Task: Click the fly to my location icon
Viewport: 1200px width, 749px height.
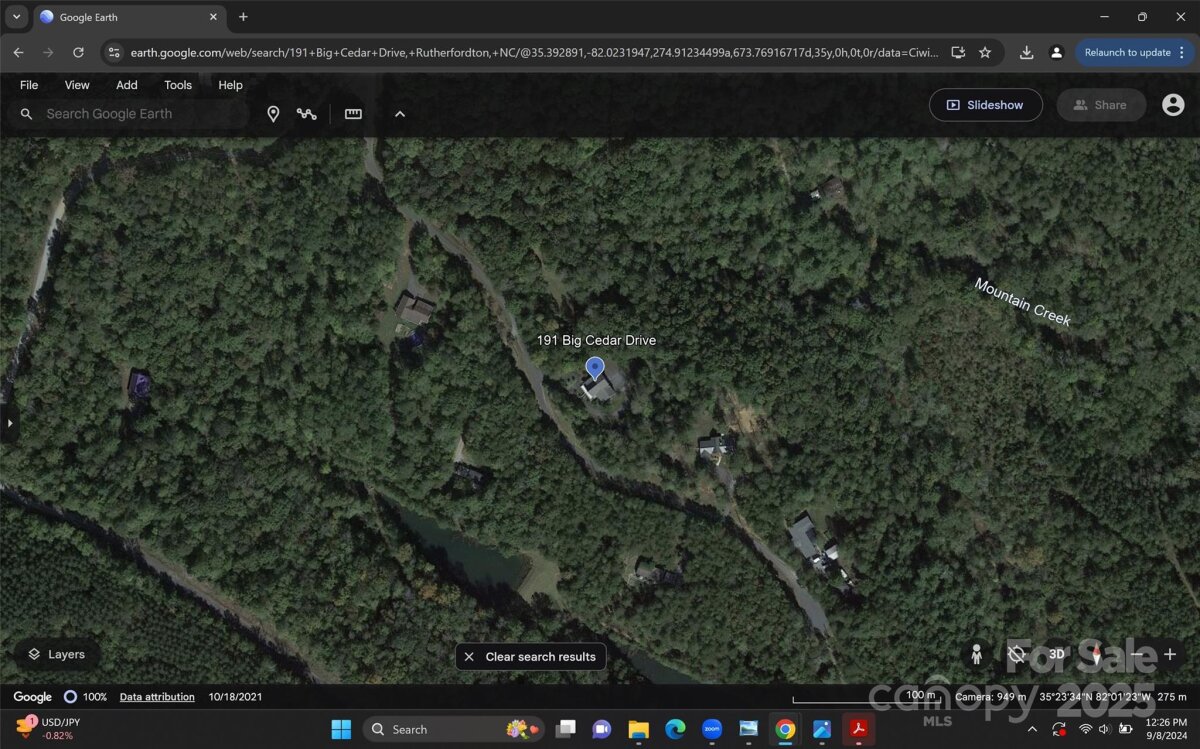Action: 1017,655
